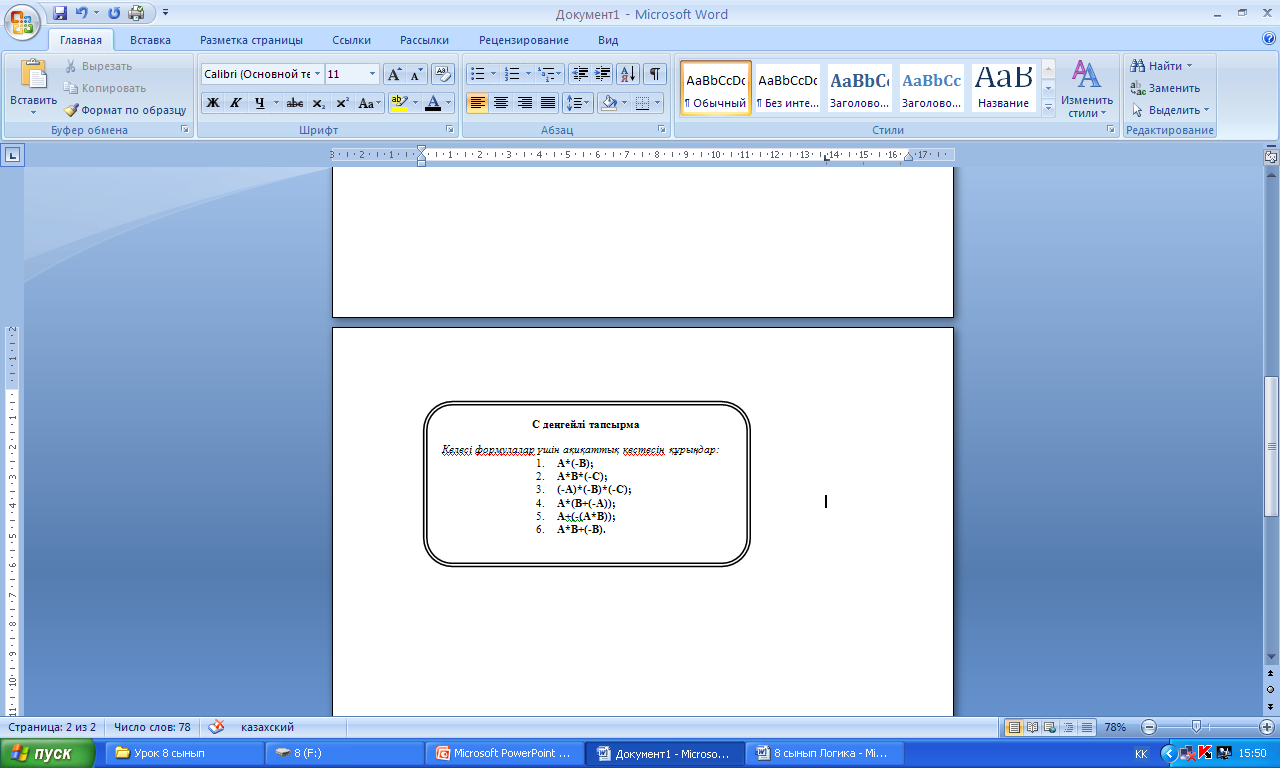Open the Разметка страницы tab
This screenshot has width=1280, height=768.
pyautogui.click(x=251, y=40)
